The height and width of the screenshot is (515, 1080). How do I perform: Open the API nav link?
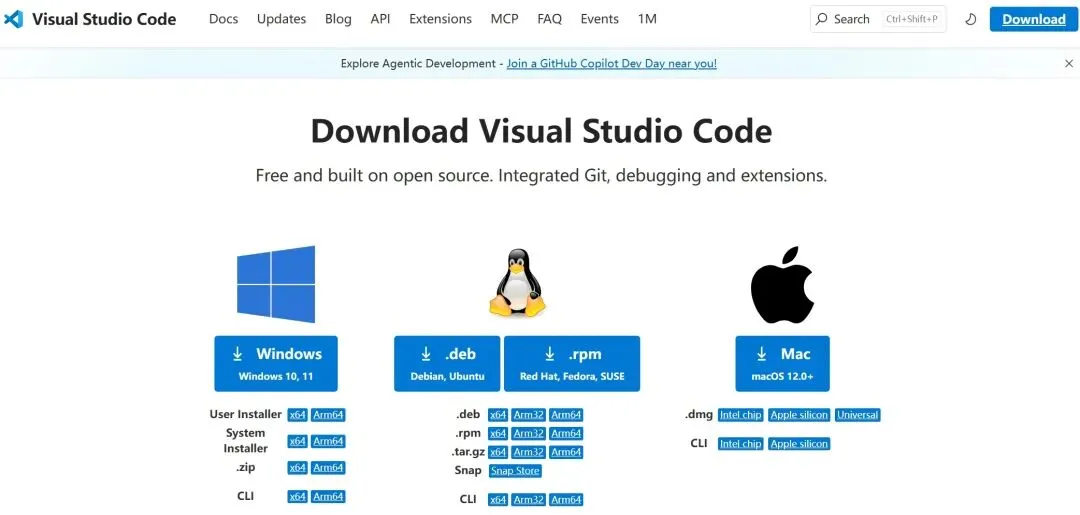[380, 19]
